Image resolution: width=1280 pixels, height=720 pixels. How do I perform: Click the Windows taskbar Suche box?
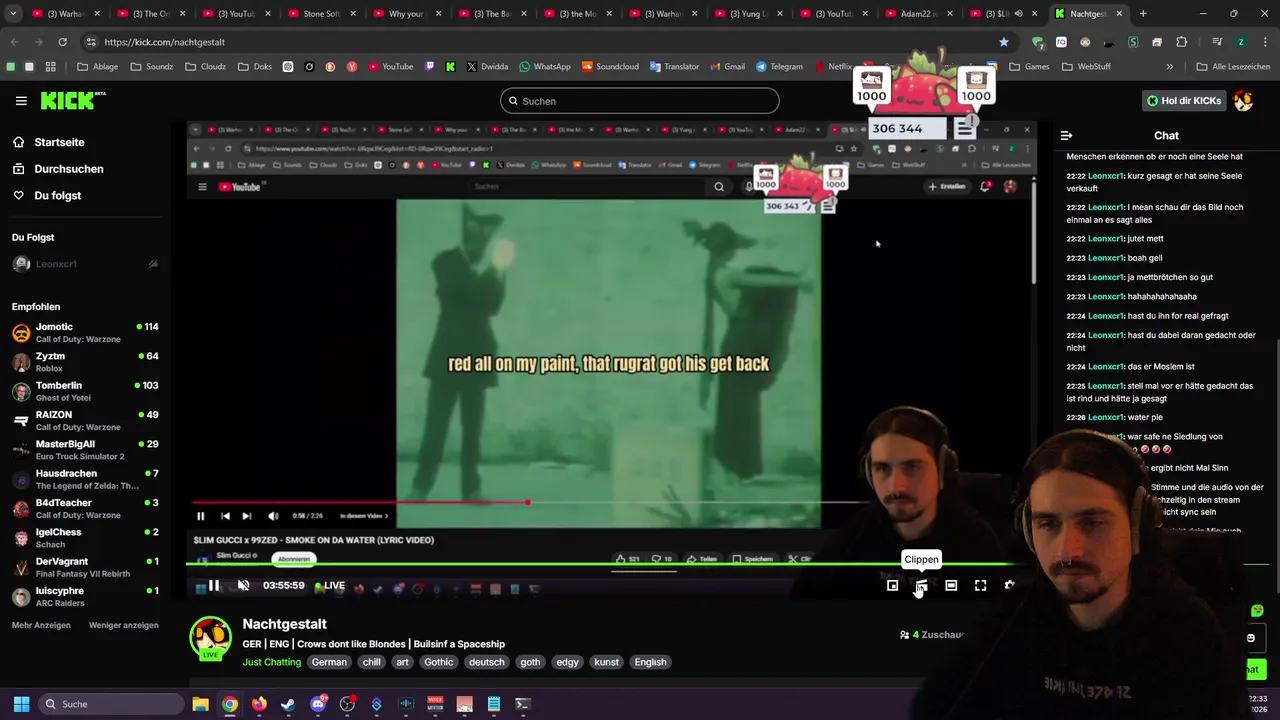pos(109,704)
